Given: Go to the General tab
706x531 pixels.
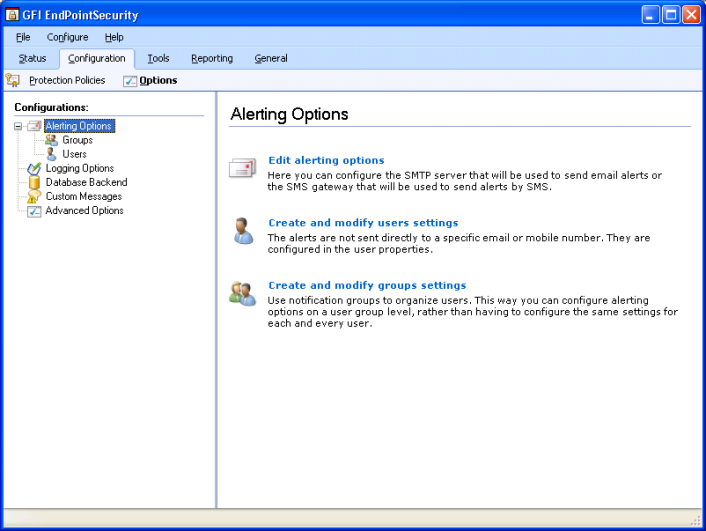Looking at the screenshot, I should (x=271, y=59).
